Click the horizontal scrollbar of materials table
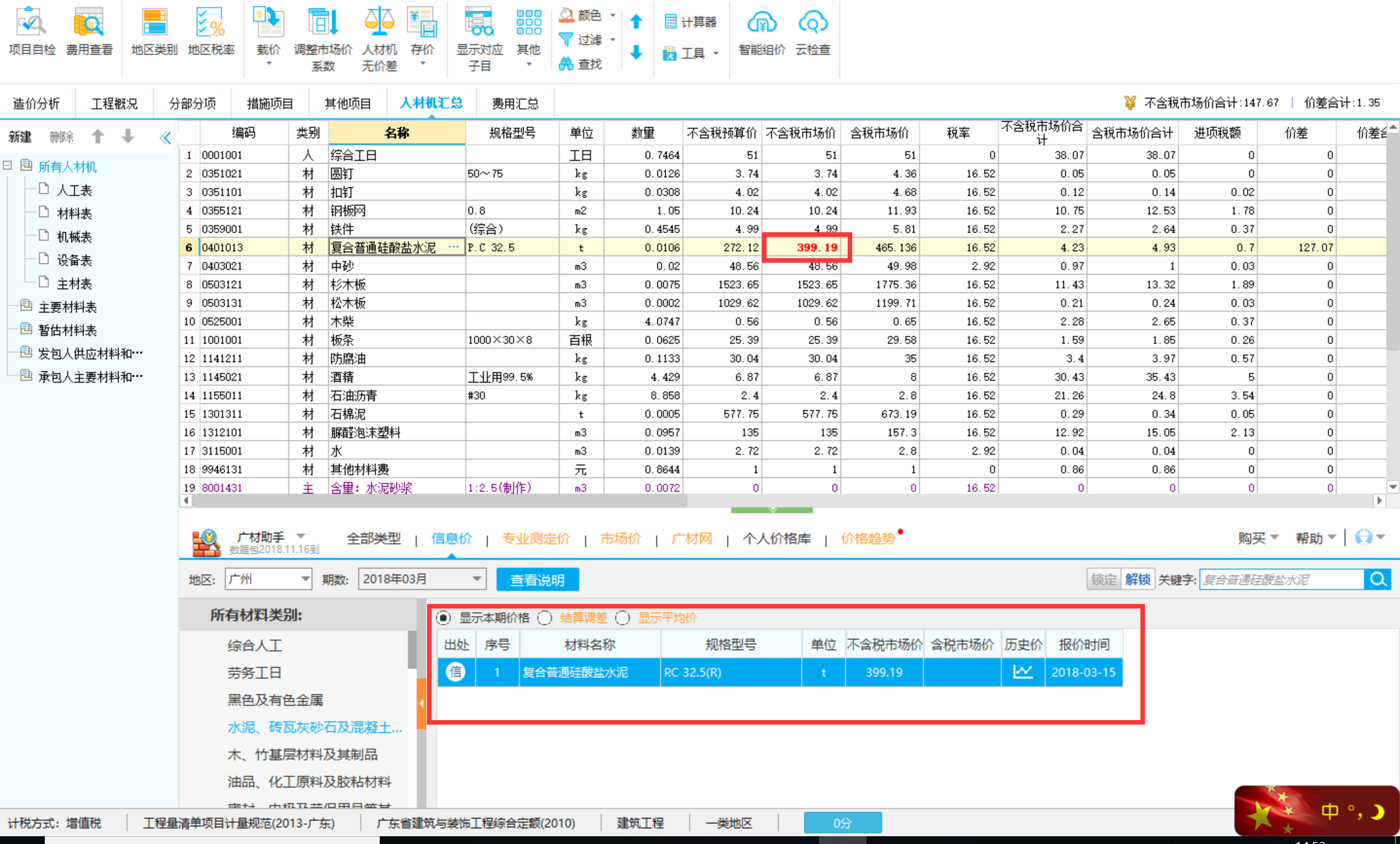 (x=439, y=500)
